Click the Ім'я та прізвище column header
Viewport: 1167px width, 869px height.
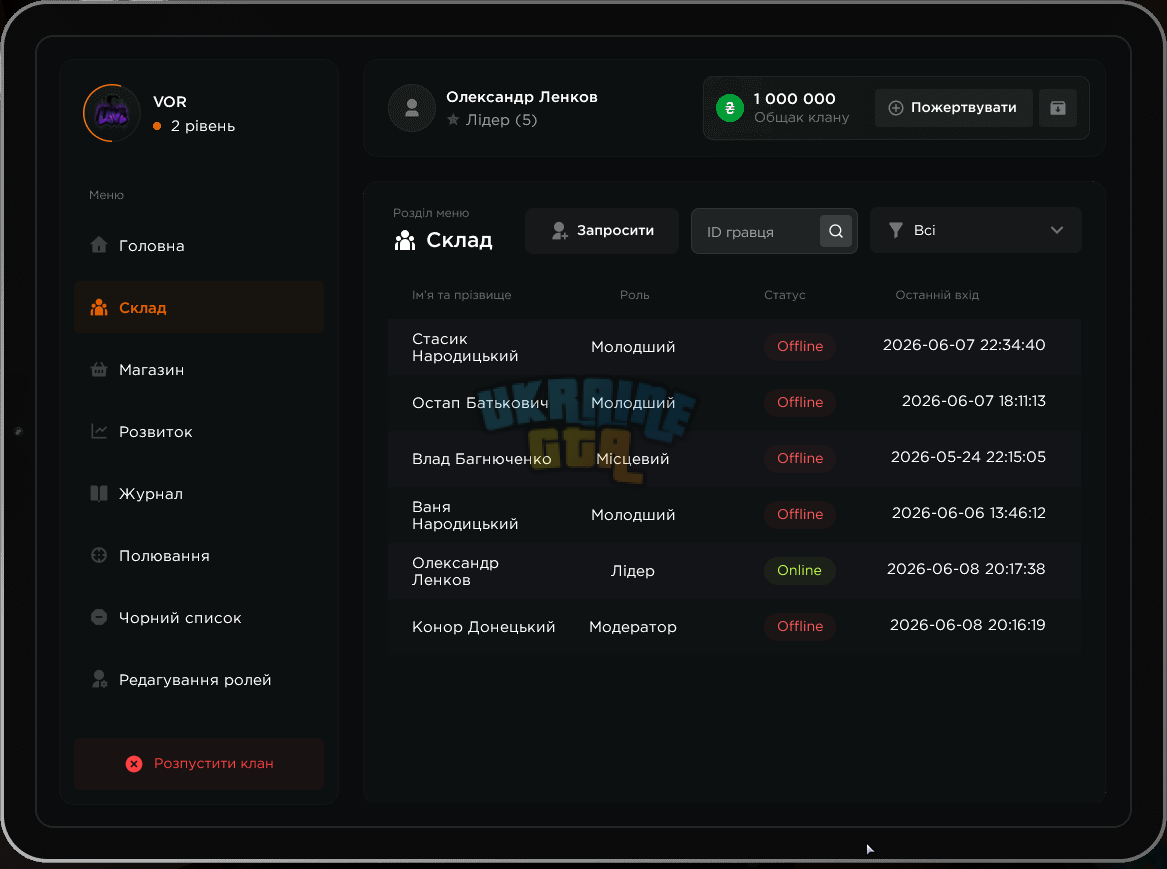pyautogui.click(x=461, y=295)
